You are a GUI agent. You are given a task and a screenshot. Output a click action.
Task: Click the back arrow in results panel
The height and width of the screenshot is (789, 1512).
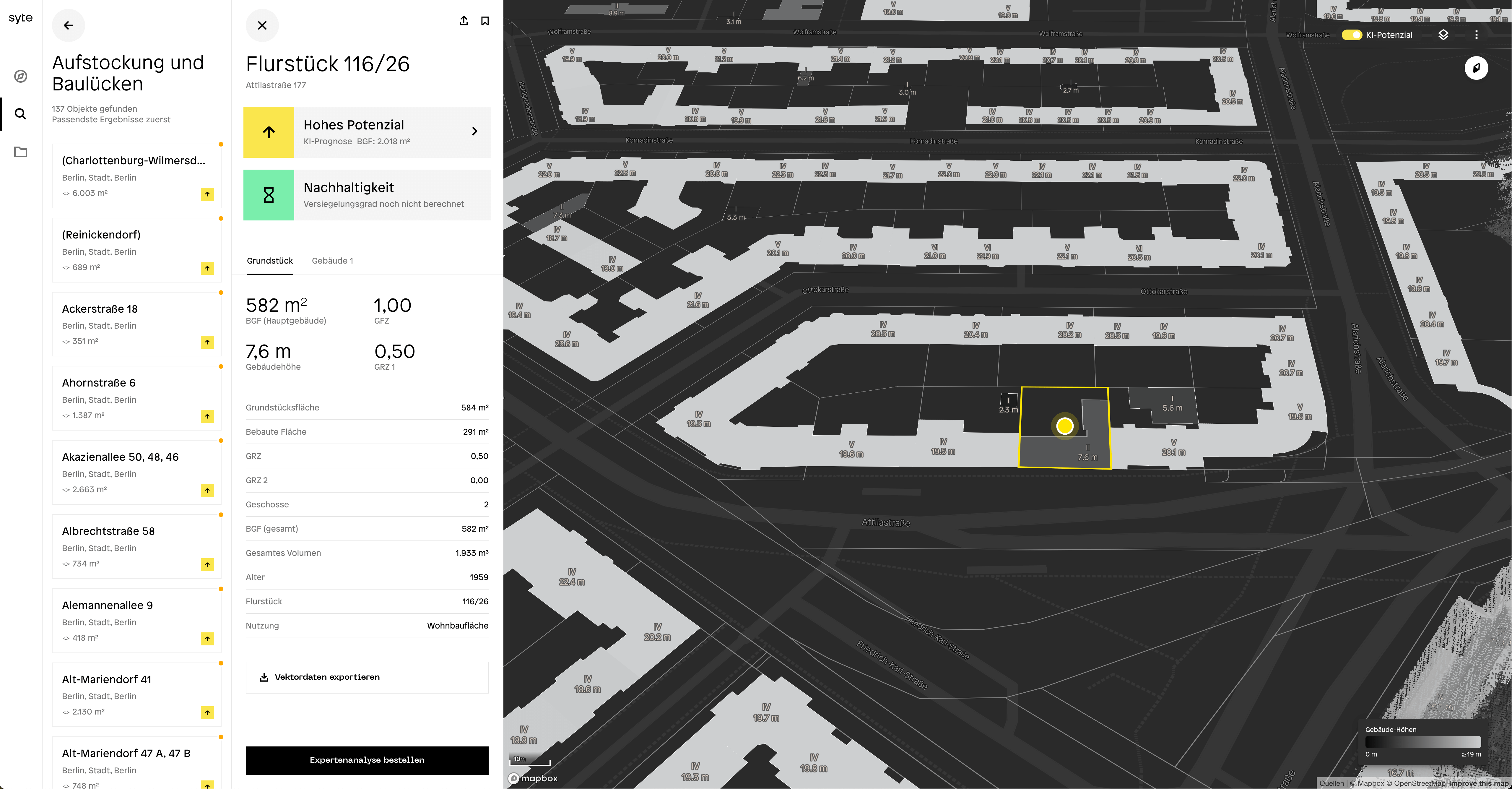[68, 25]
